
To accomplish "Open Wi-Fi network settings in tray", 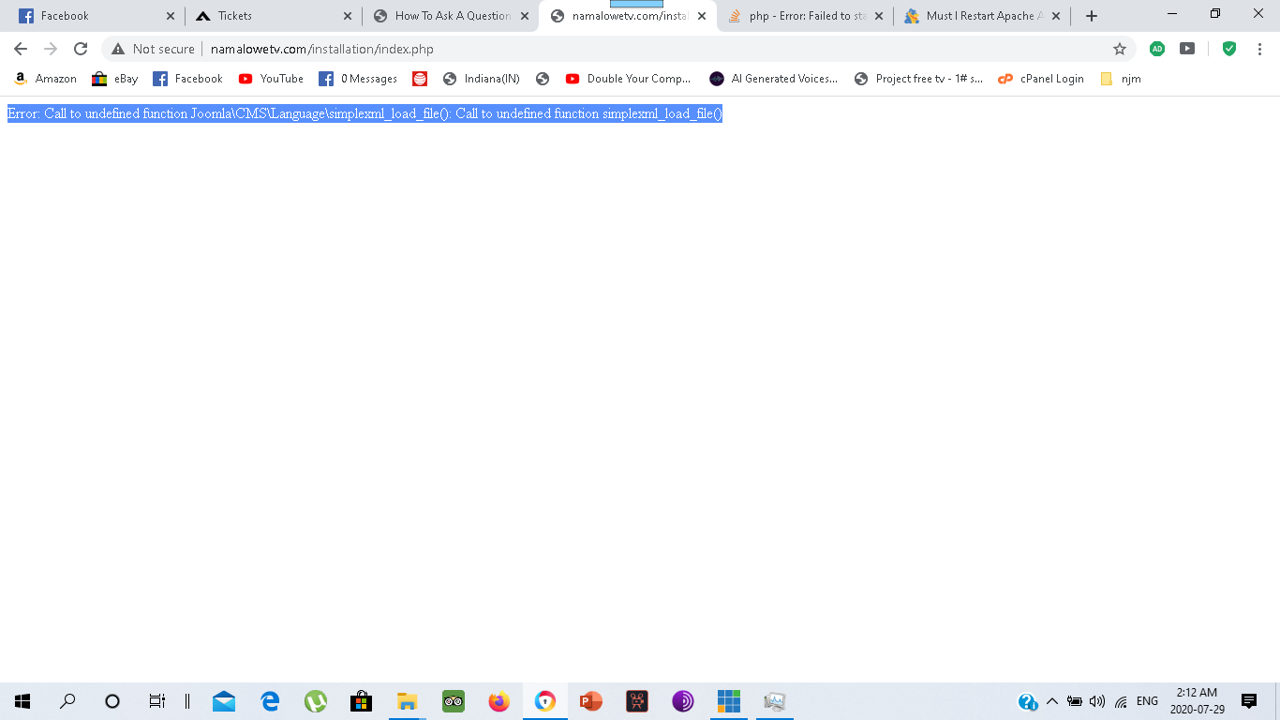I will tap(1121, 701).
